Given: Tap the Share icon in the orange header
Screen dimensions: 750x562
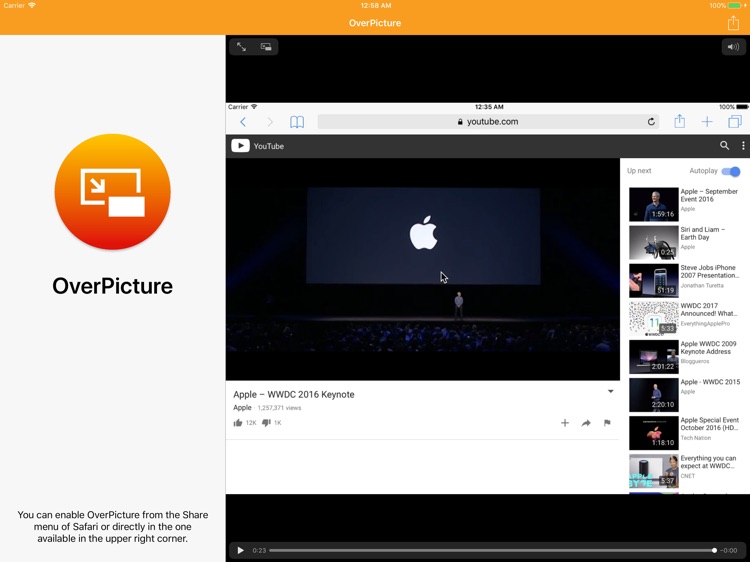Looking at the screenshot, I should (733, 22).
